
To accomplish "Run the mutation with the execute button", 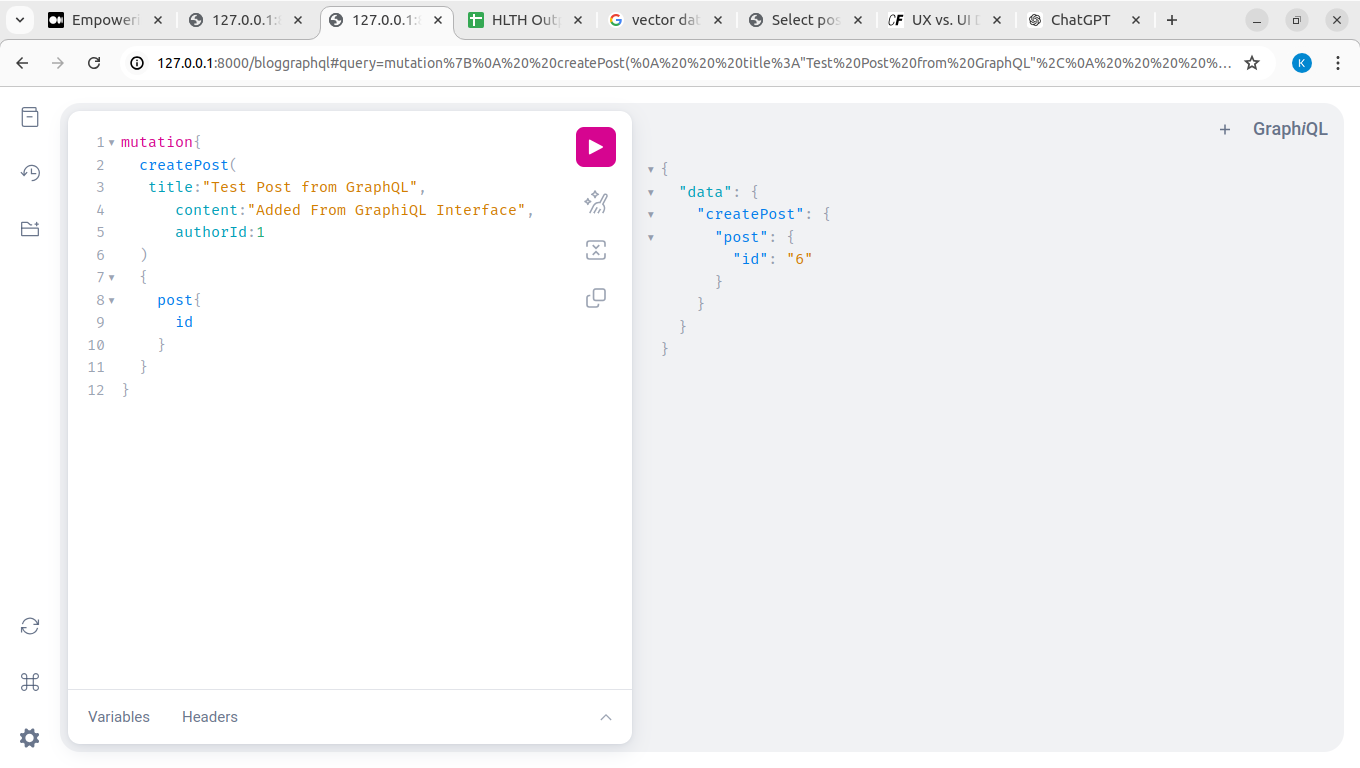I will point(595,147).
